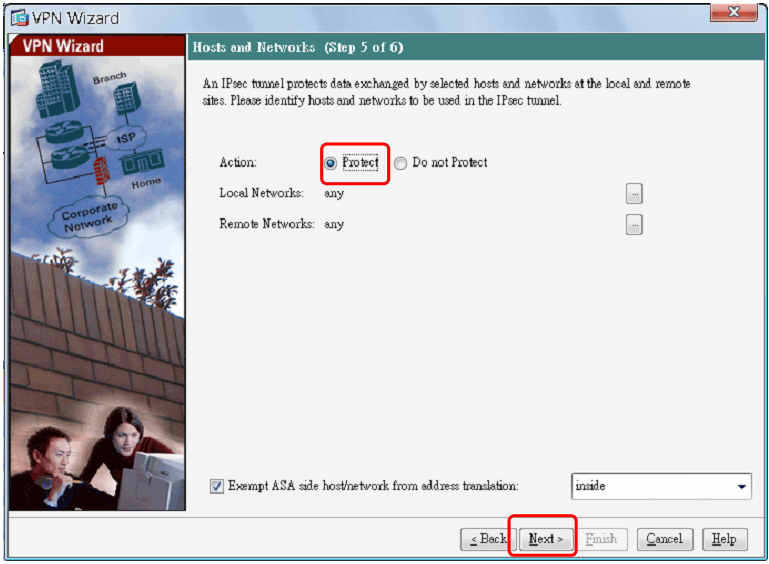Click the Action: label
769x564 pixels.
238,162
